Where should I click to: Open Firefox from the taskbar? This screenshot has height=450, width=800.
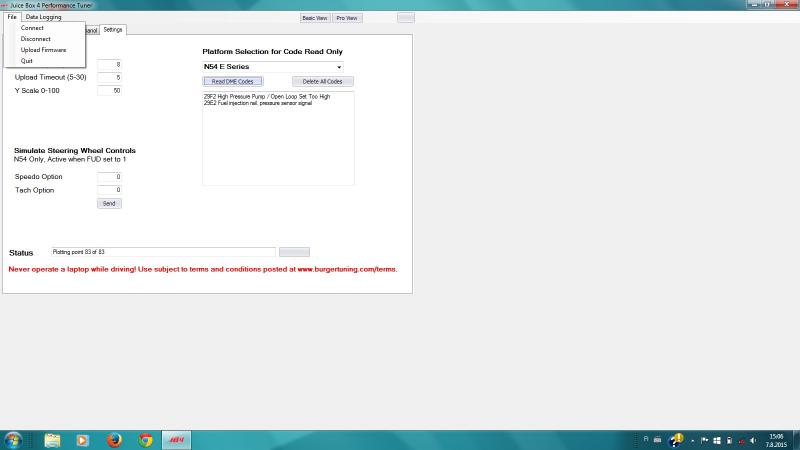pos(114,440)
